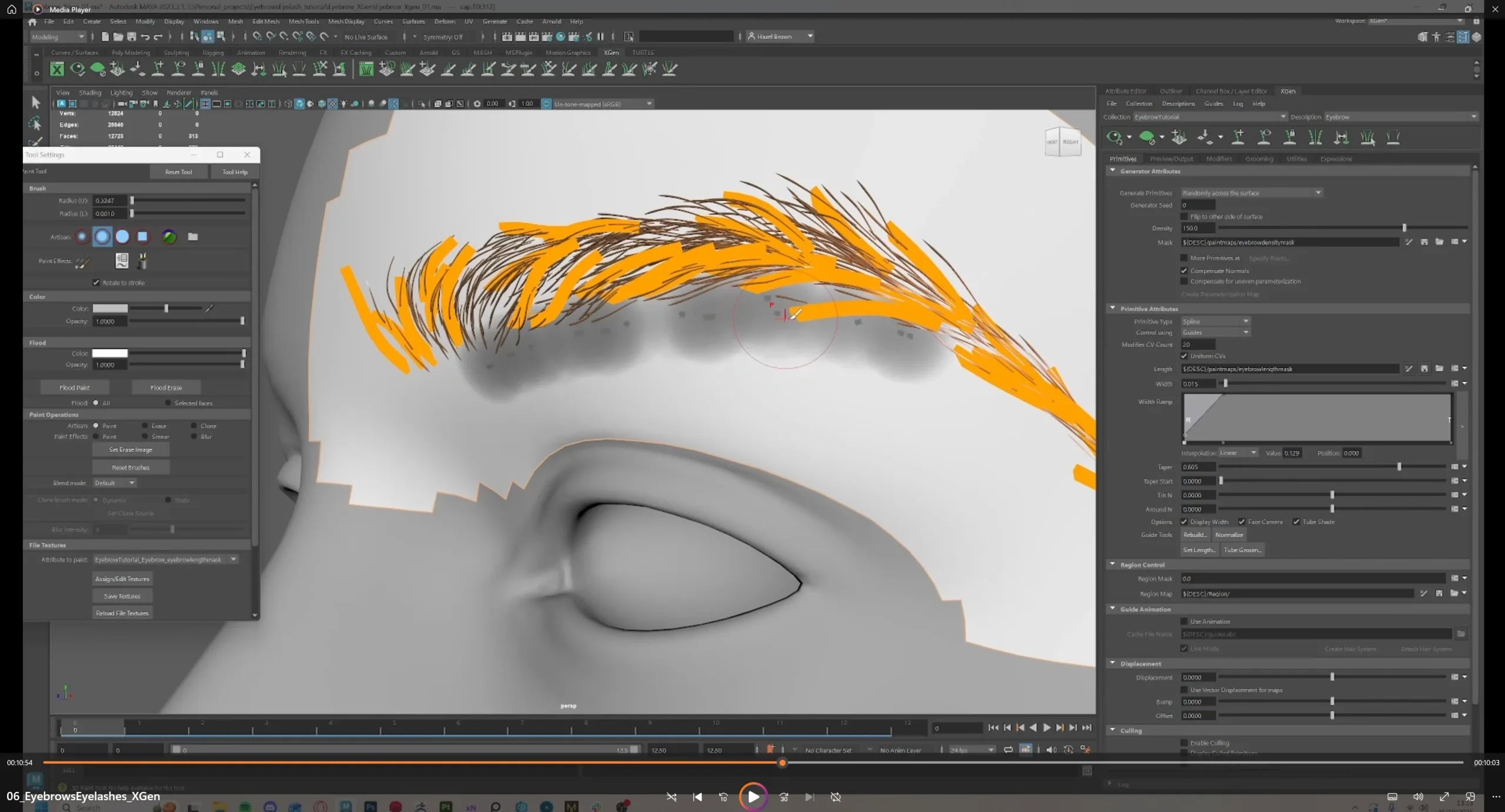Switch to the Modifiers tab

point(1219,159)
